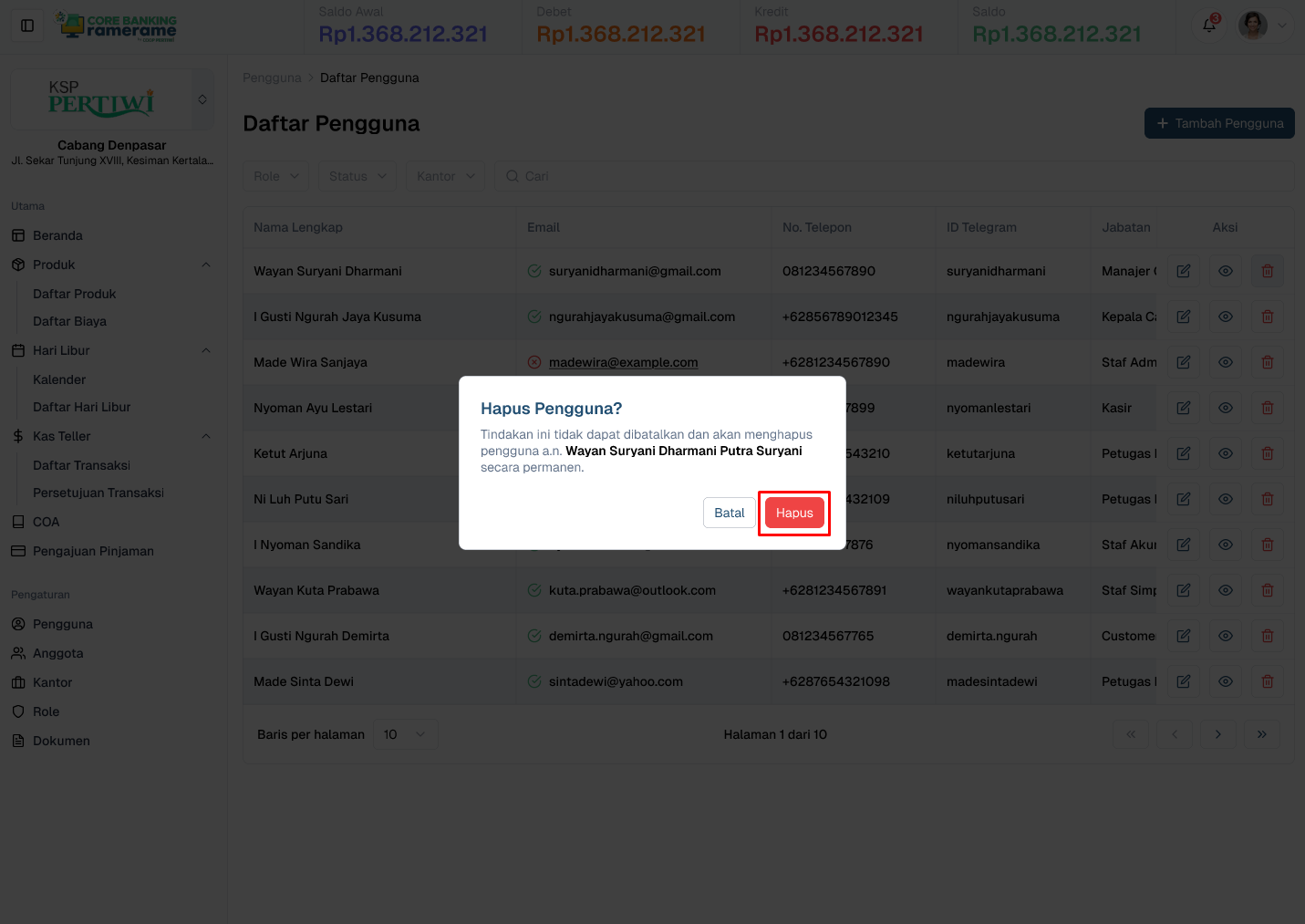Collapse the Produk section in the sidebar
1305x924 pixels.
(x=205, y=265)
